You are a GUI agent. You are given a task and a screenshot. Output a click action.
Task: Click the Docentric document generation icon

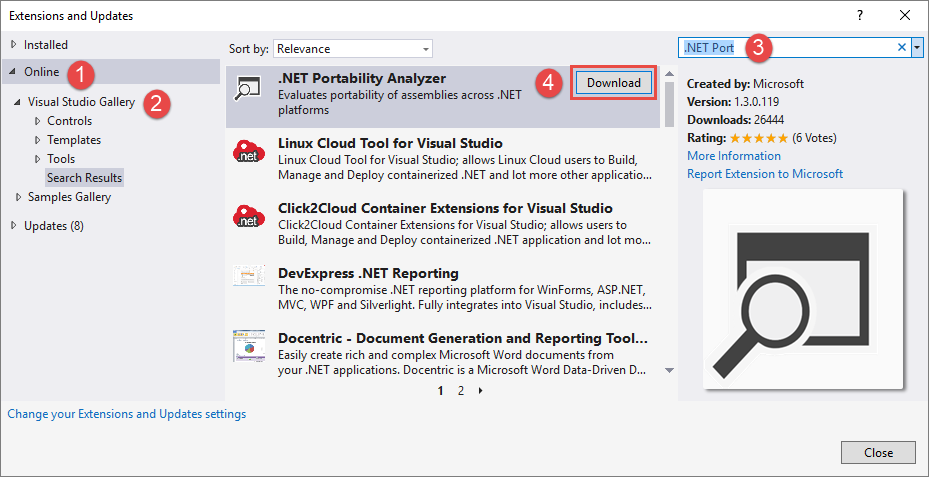[x=245, y=345]
